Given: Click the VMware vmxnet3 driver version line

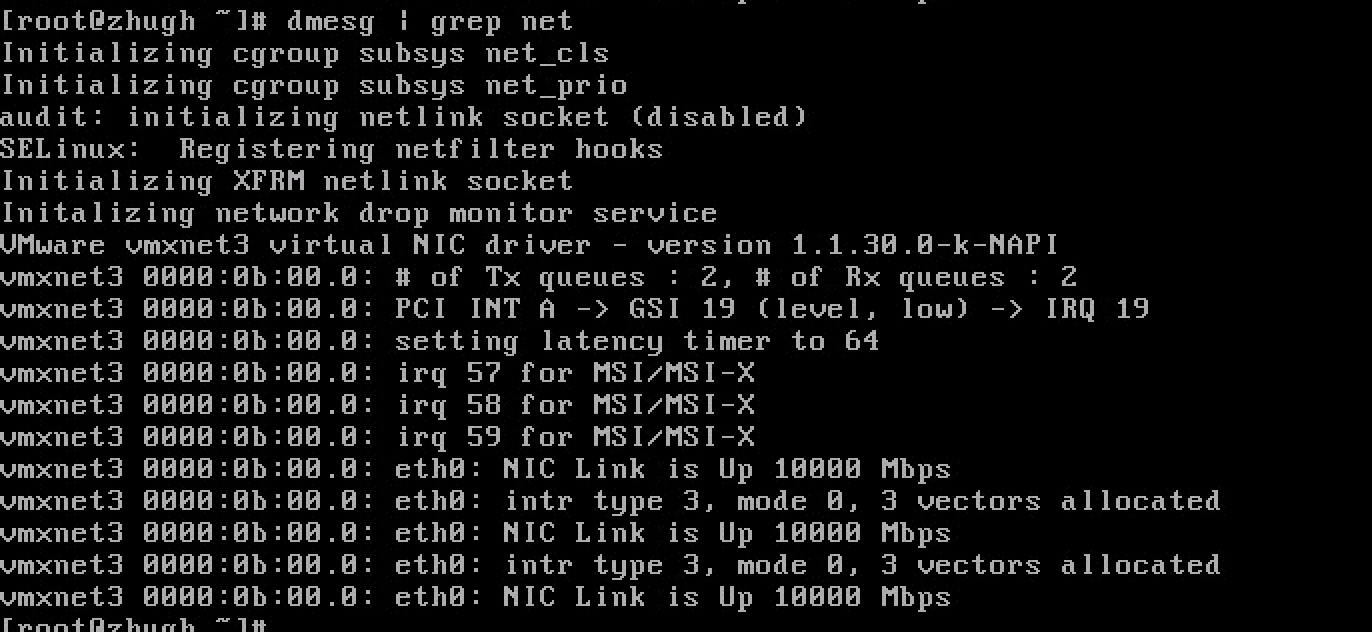Looking at the screenshot, I should (x=529, y=245).
